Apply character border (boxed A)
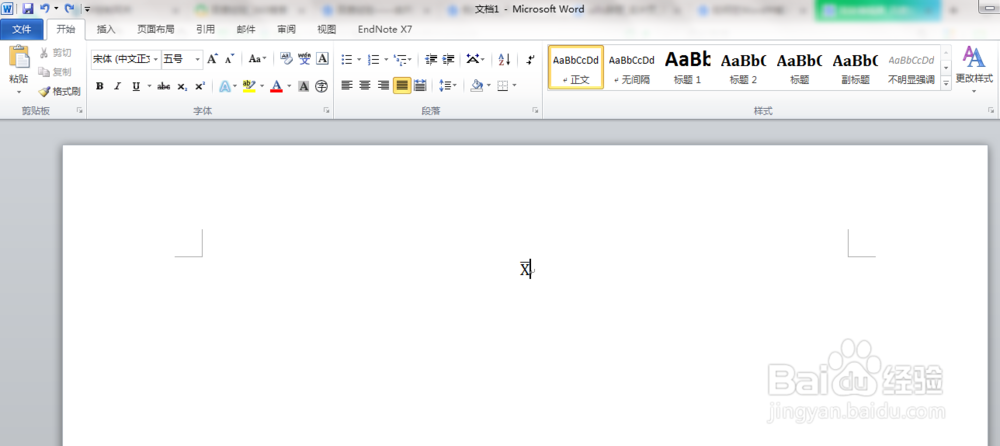 323,59
